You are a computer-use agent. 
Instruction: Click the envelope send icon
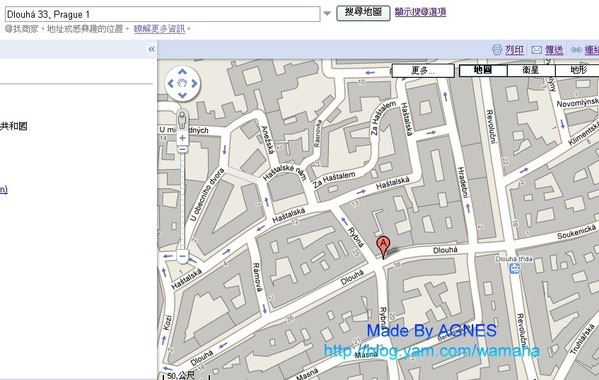pos(537,50)
